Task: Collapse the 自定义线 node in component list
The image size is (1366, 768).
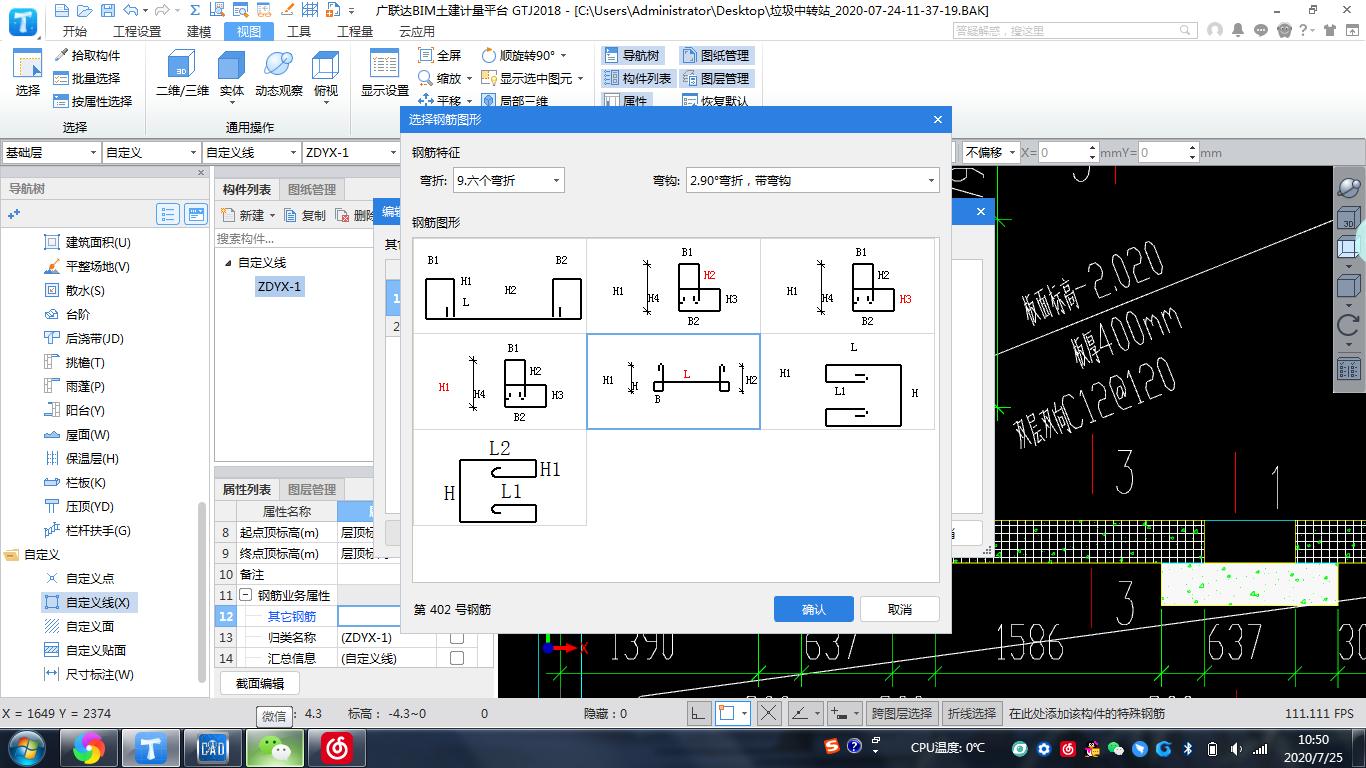Action: point(227,263)
